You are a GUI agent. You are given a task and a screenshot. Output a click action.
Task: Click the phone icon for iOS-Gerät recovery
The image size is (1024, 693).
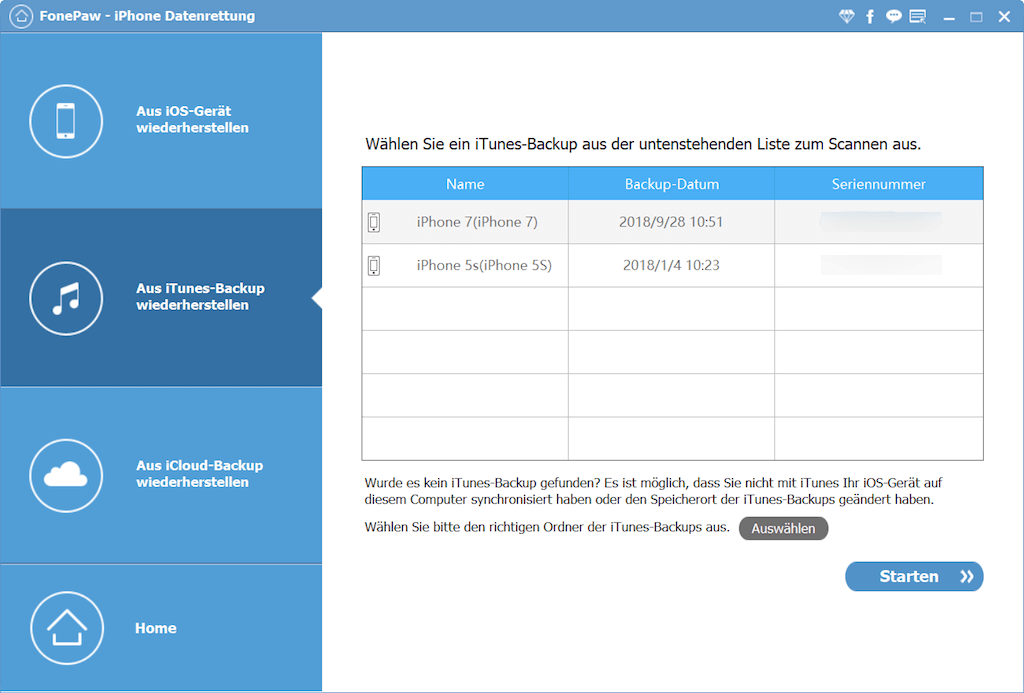tap(66, 121)
